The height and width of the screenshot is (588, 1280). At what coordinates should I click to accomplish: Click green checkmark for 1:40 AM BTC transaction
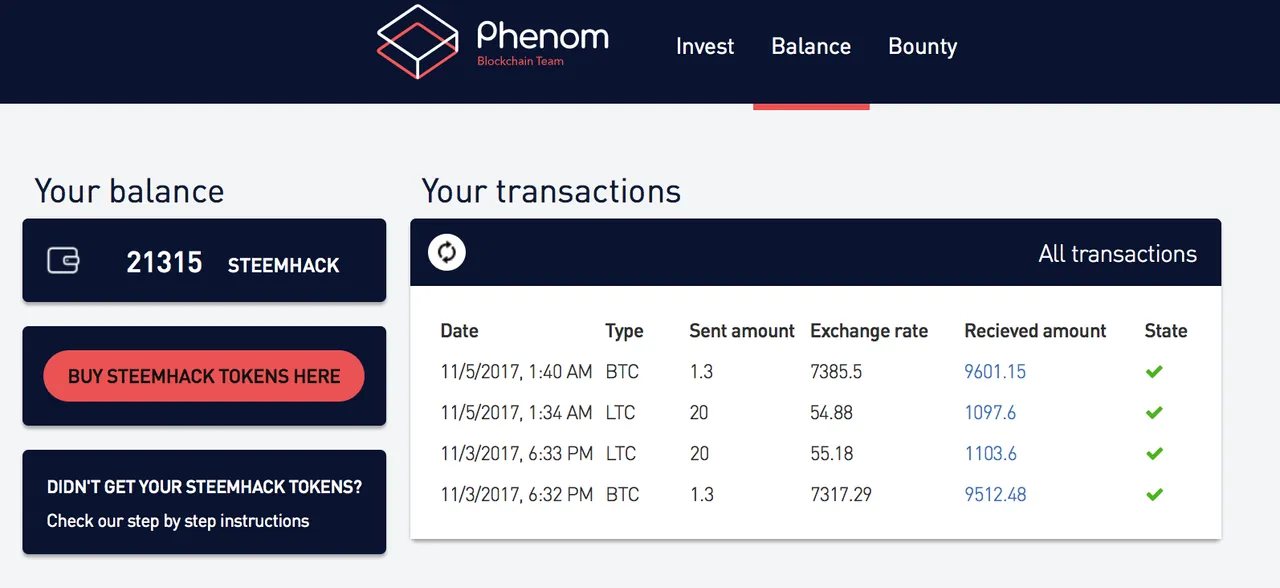[x=1154, y=372]
